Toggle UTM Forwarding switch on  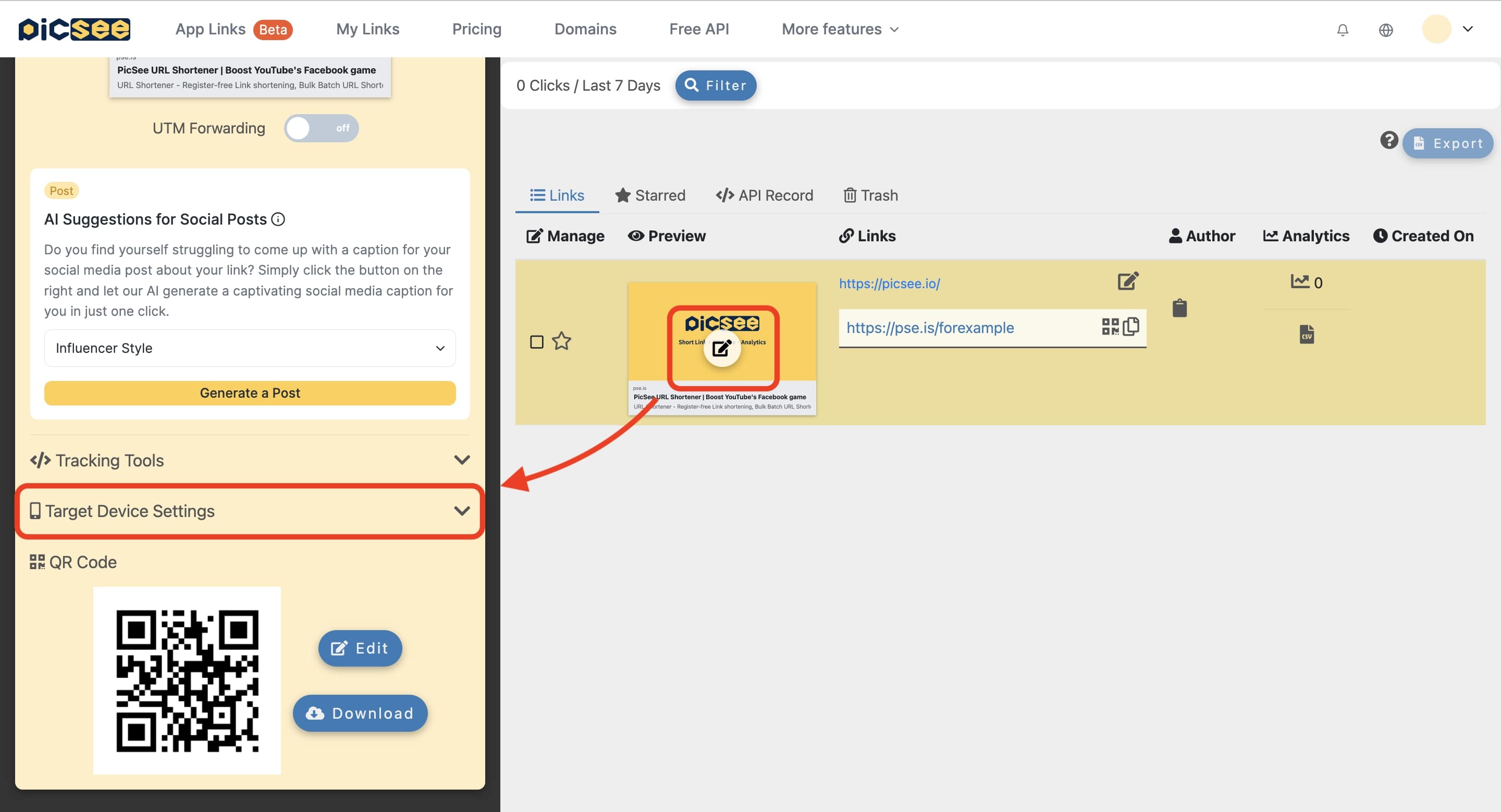tap(321, 128)
